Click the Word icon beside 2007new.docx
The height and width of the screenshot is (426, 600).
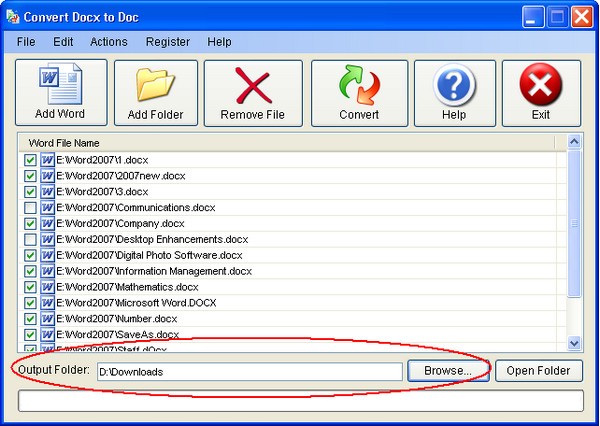47,176
